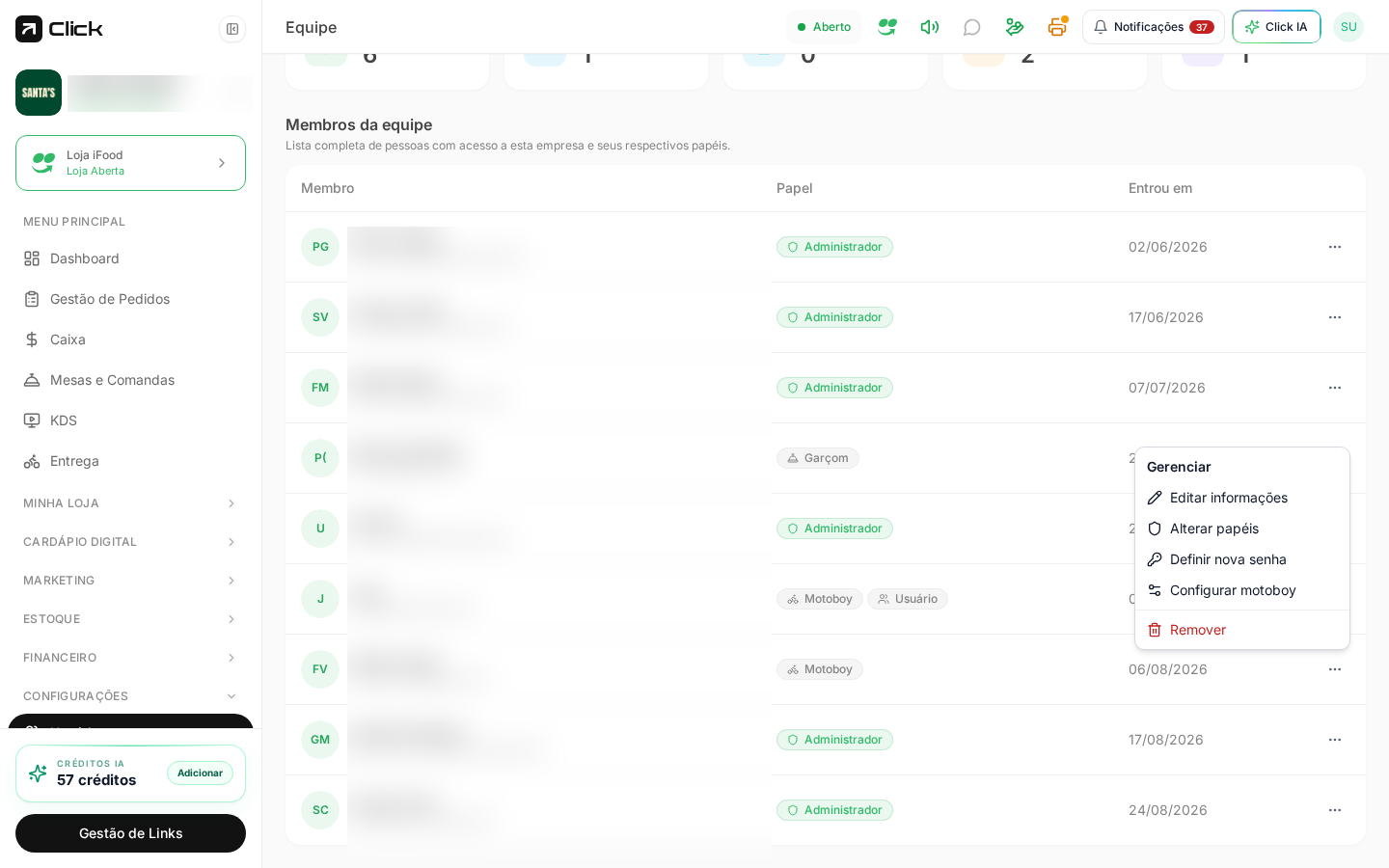
Task: Open actions menu for GM member row
Action: [1335, 740]
